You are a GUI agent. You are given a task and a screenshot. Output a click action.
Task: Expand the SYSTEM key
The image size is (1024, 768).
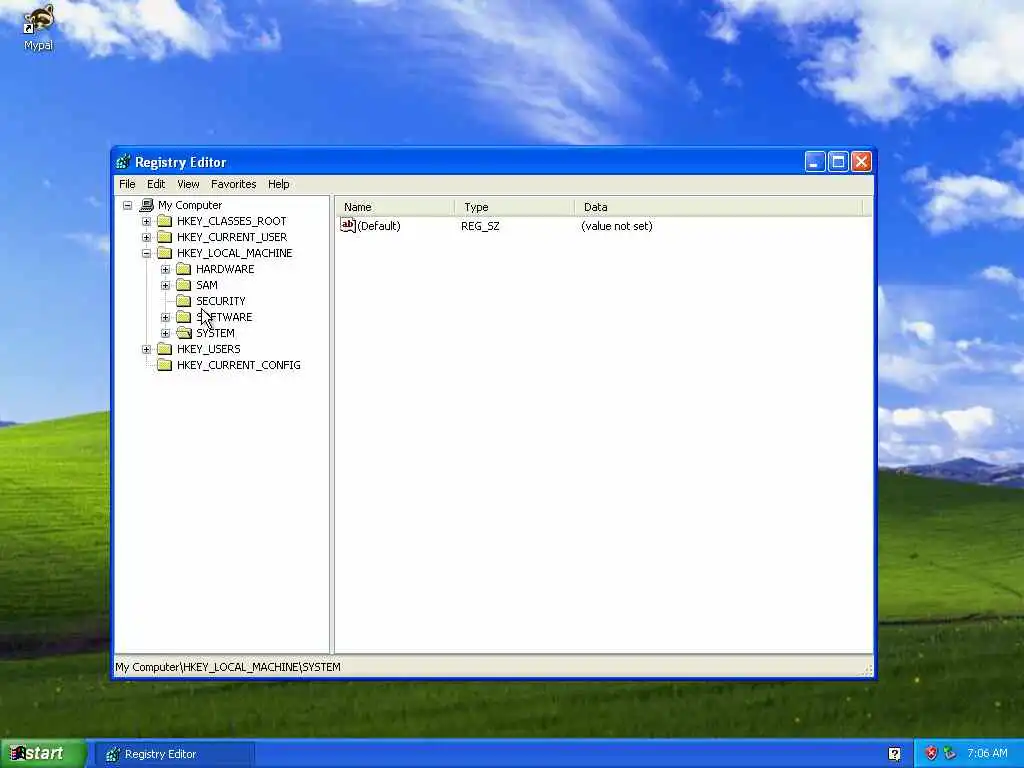pos(165,333)
